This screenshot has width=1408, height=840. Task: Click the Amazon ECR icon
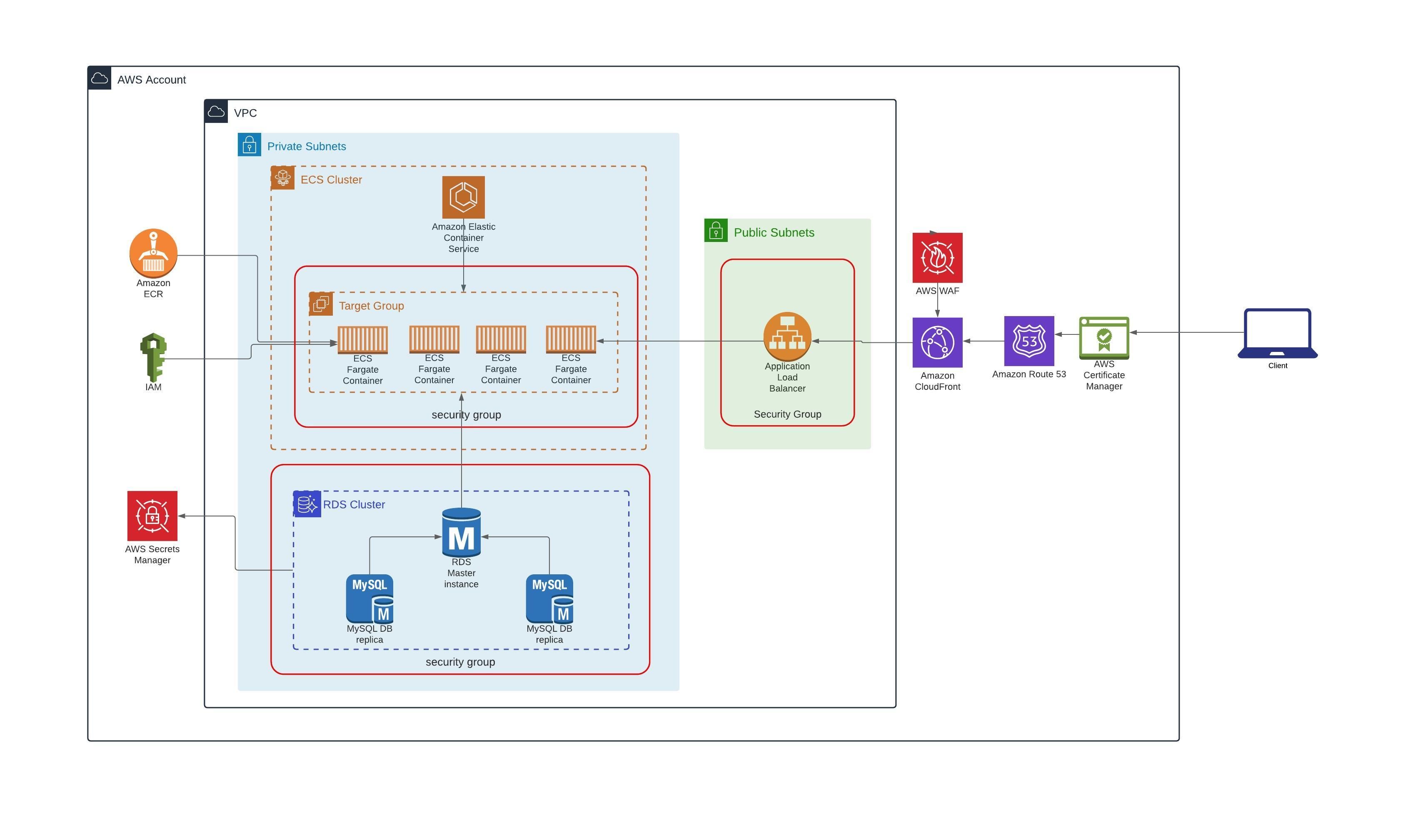tap(153, 254)
